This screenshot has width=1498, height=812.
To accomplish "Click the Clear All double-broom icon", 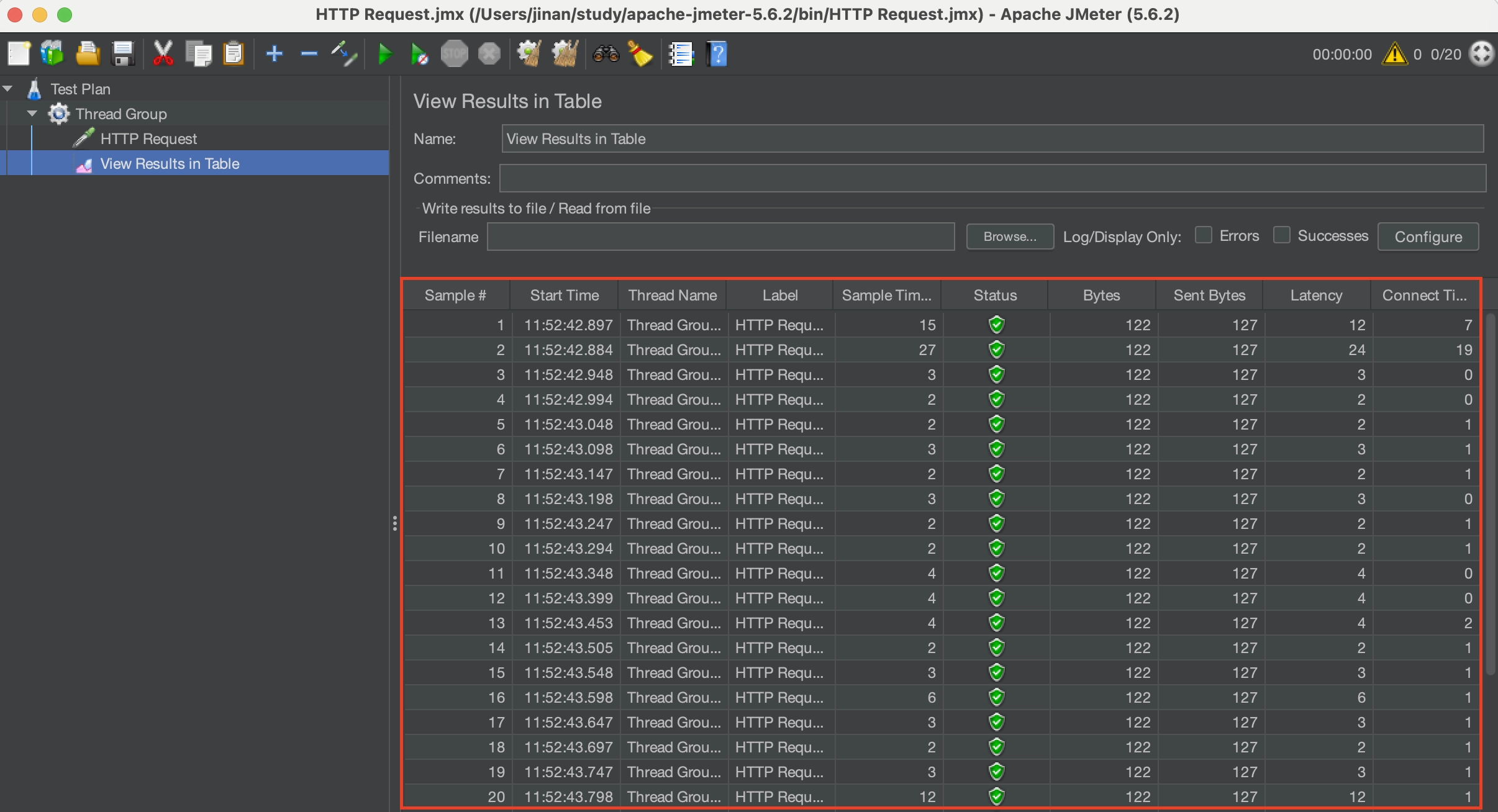I will click(565, 55).
